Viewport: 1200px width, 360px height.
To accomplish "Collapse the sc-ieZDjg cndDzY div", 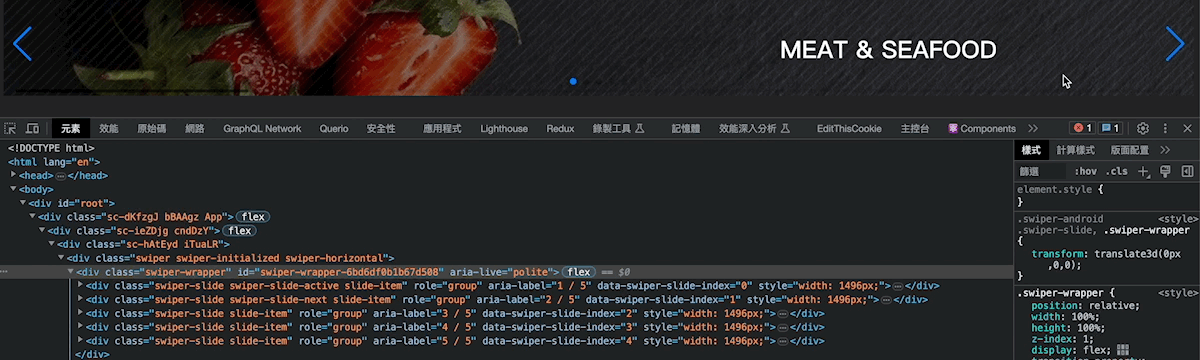I will 43,231.
